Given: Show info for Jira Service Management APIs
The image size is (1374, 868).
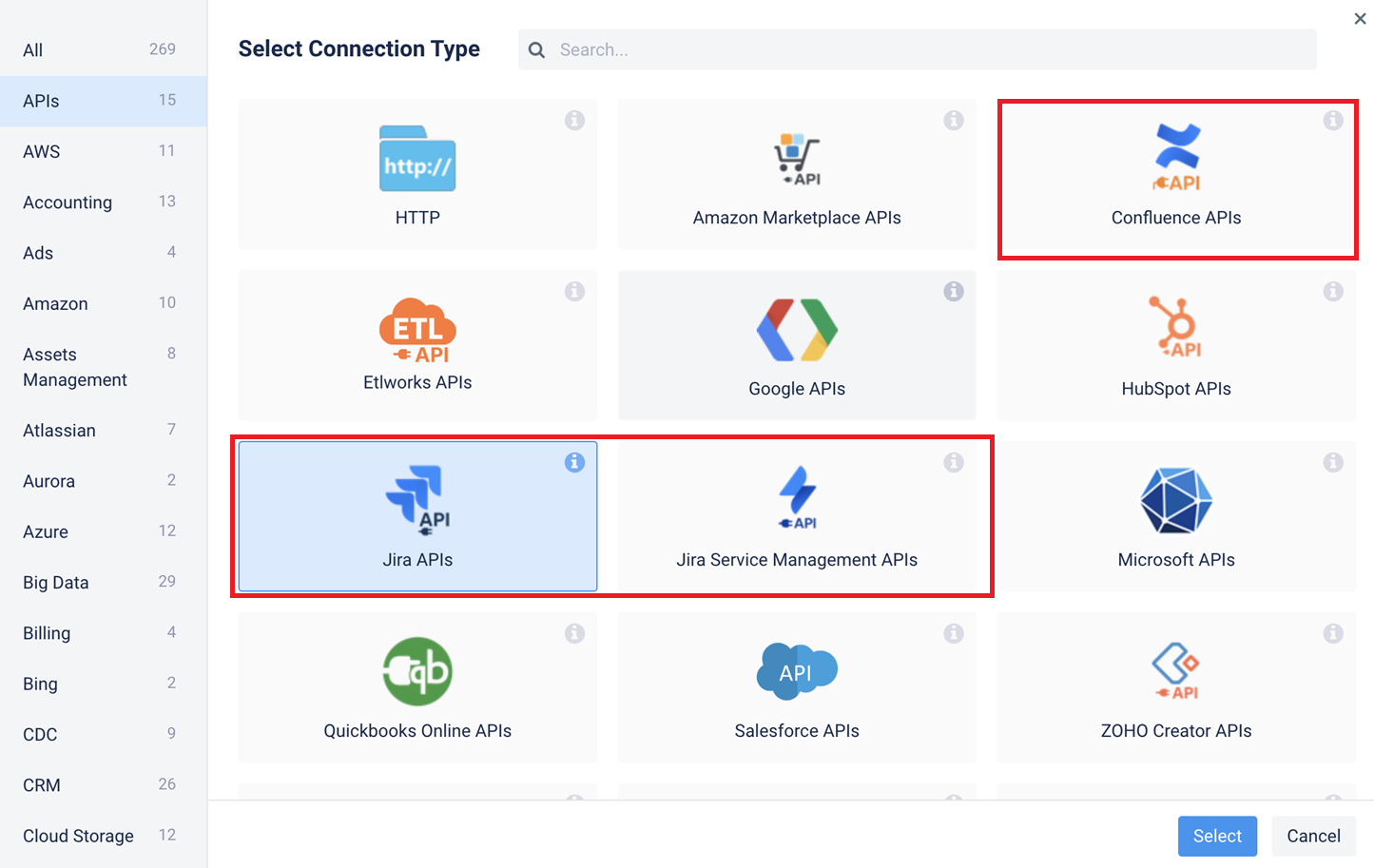Looking at the screenshot, I should click(954, 462).
